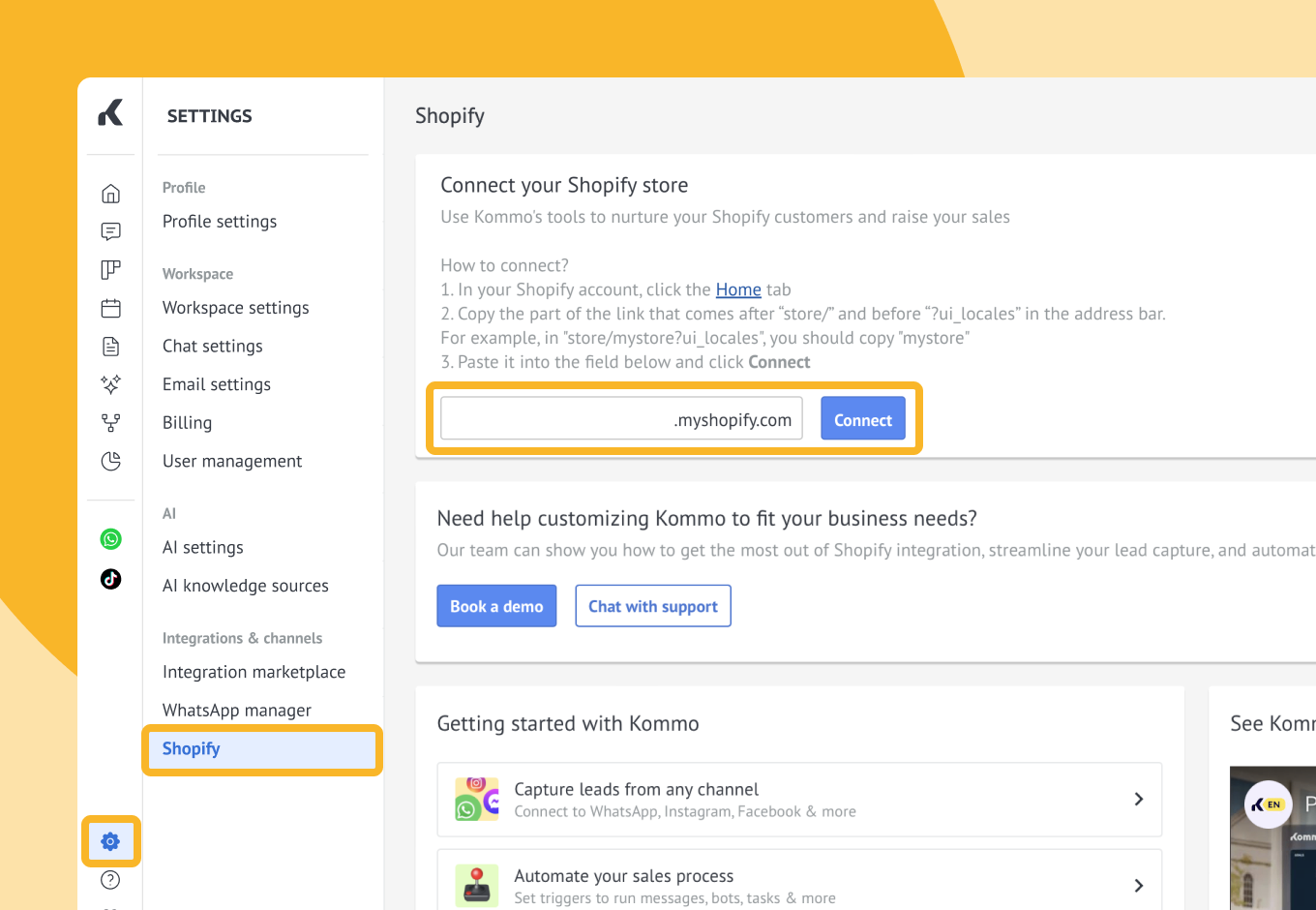Open Integration marketplace settings
The width and height of the screenshot is (1316, 910).
(x=254, y=672)
